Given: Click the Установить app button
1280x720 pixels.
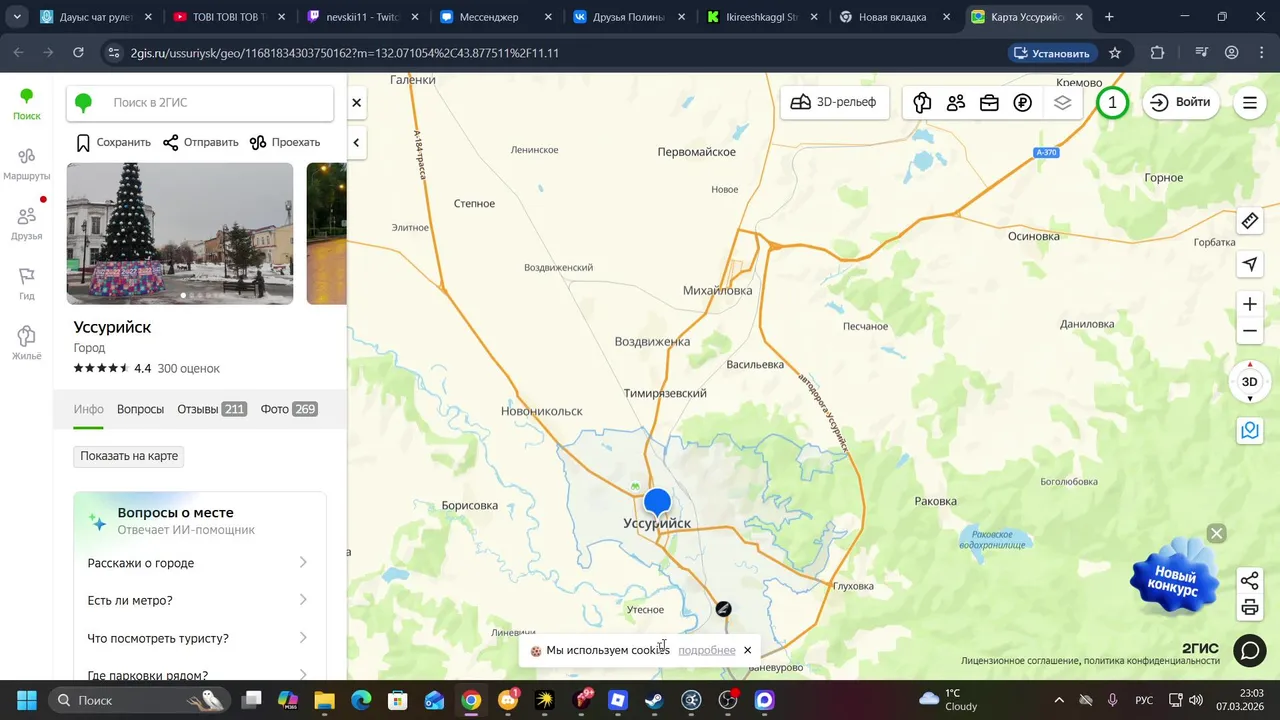Looking at the screenshot, I should click(1051, 53).
